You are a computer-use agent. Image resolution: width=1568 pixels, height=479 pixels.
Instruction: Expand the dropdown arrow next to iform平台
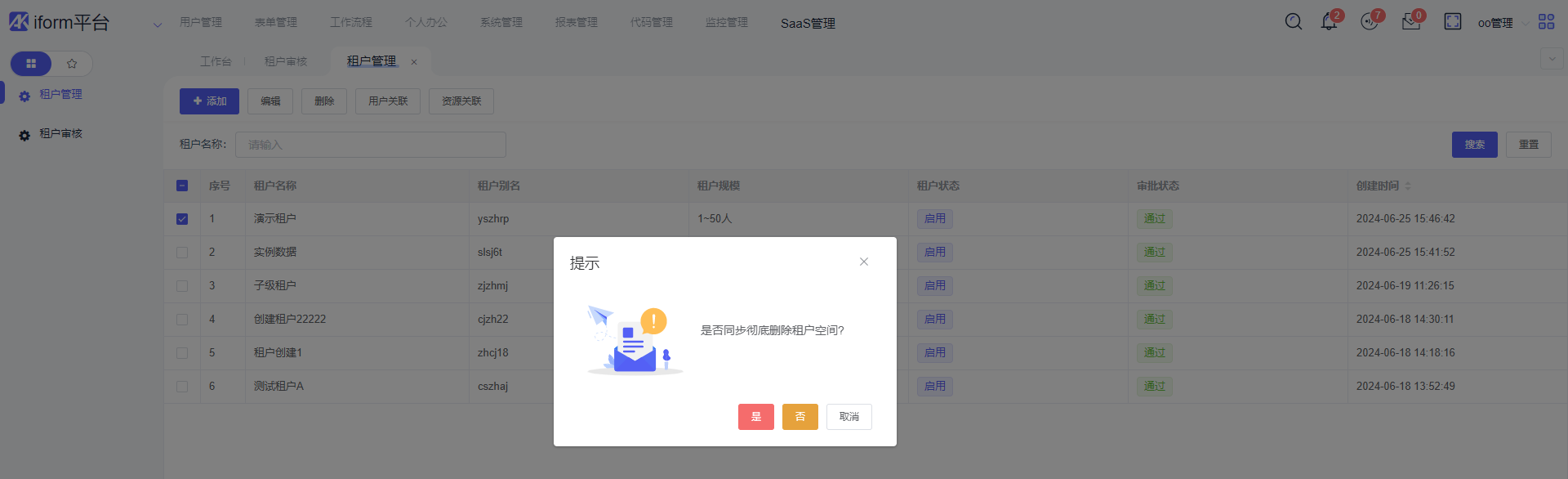click(158, 25)
